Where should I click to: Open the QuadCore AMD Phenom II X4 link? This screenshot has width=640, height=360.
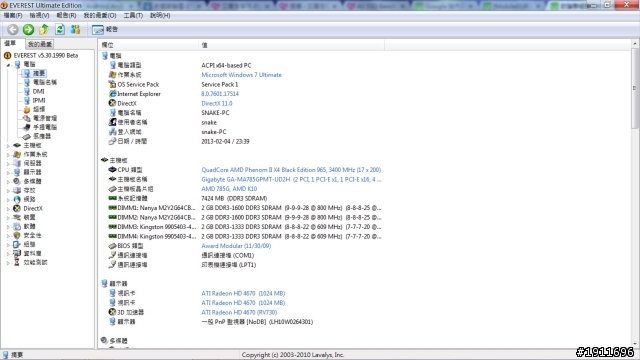(x=291, y=169)
